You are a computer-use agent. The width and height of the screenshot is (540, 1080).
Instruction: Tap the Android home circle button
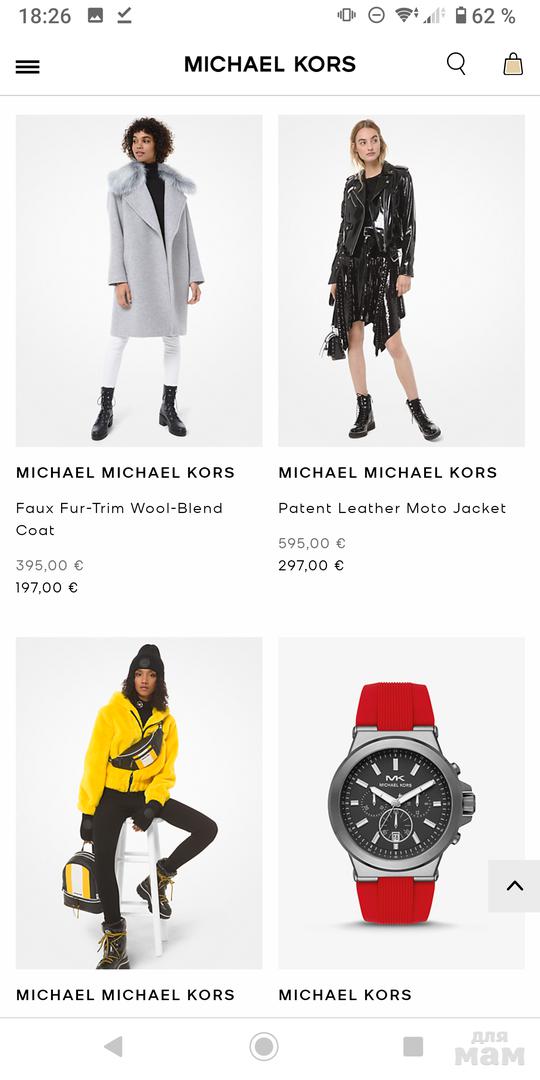pos(264,1047)
